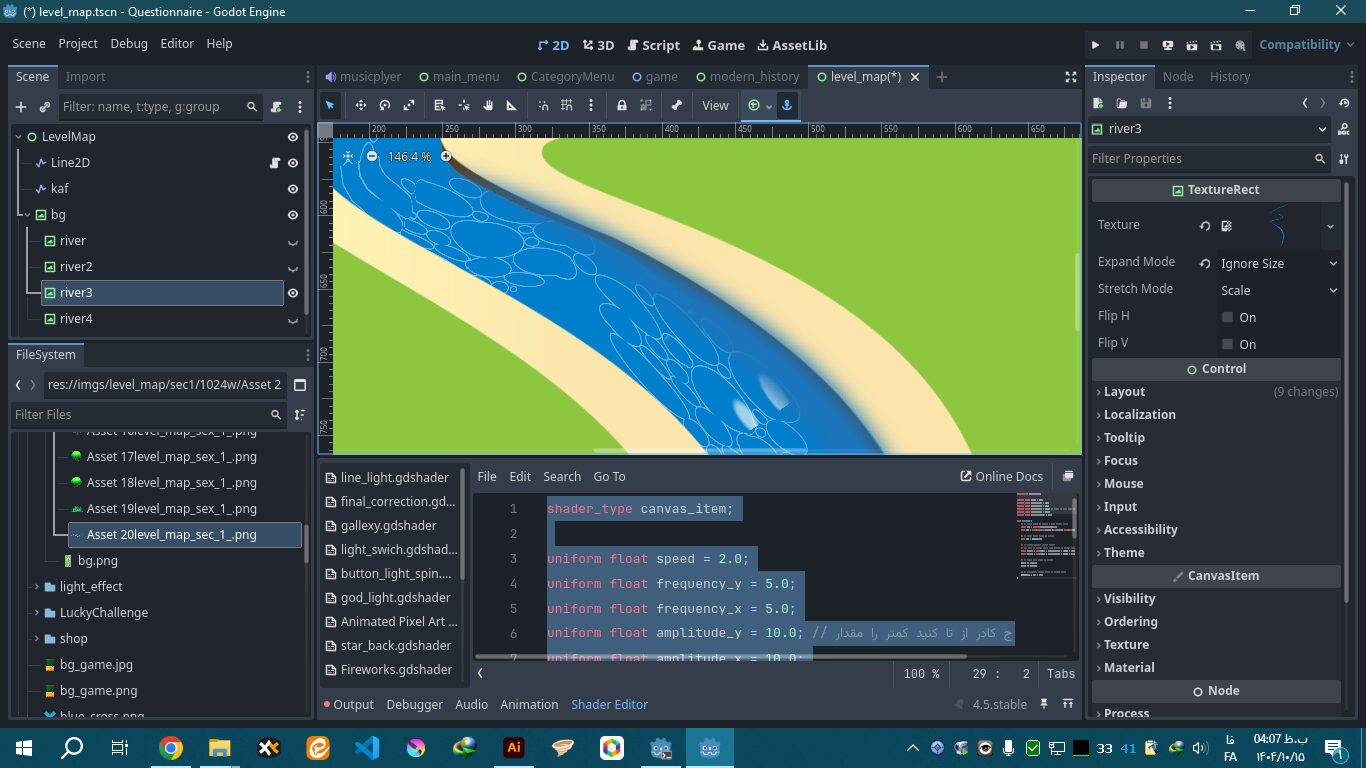Viewport: 1366px width, 768px height.
Task: Open the Debug menu
Action: 129,44
